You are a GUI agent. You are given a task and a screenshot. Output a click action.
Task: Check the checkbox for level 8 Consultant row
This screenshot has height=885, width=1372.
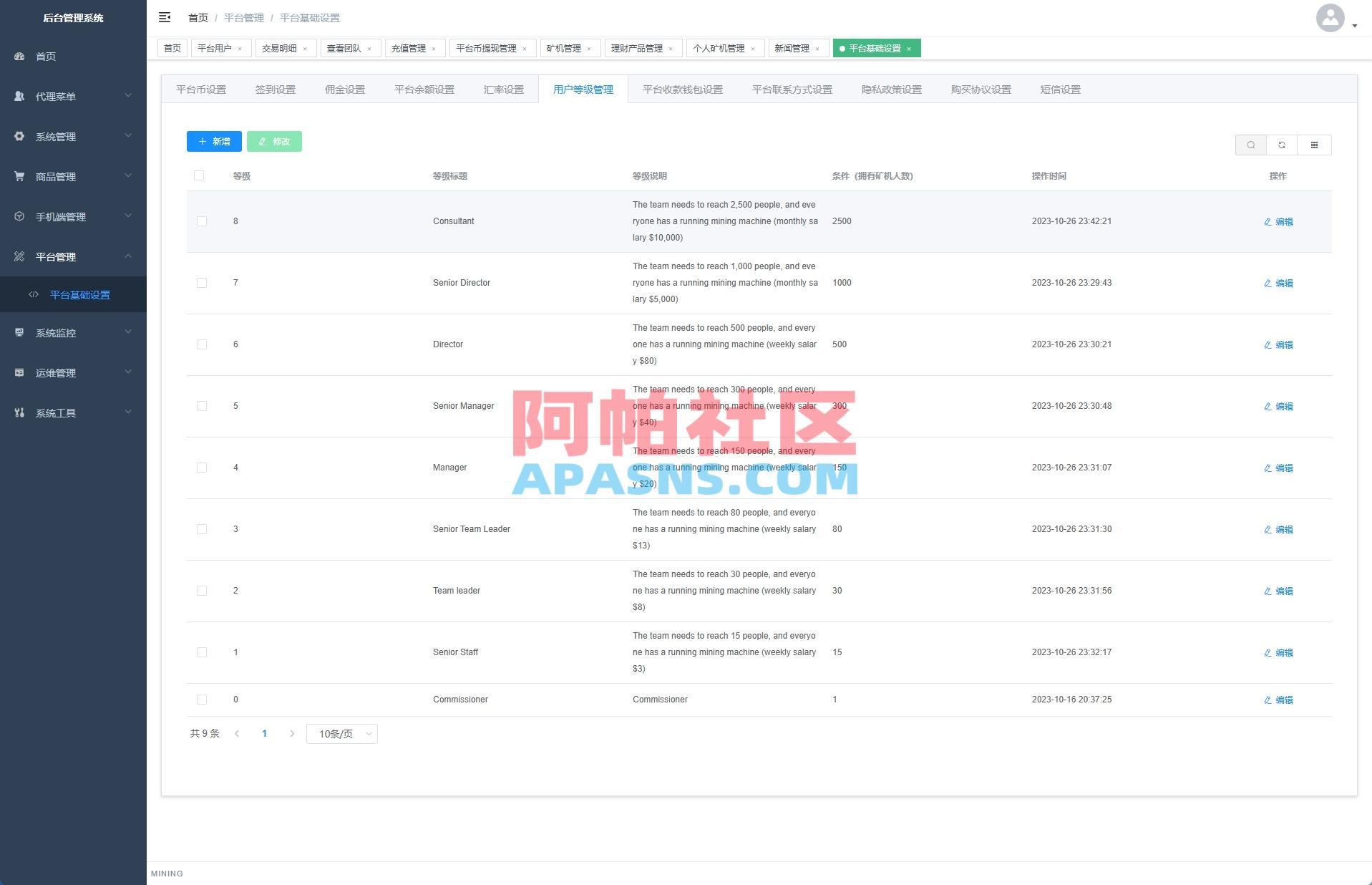click(x=201, y=221)
